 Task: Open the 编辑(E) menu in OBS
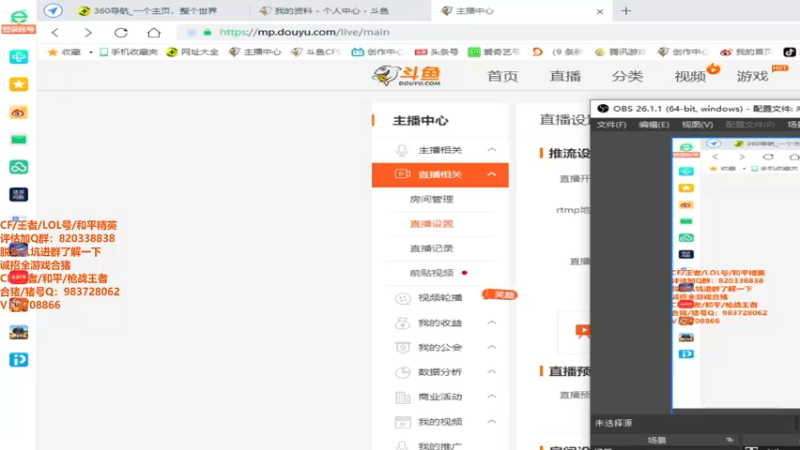(654, 124)
